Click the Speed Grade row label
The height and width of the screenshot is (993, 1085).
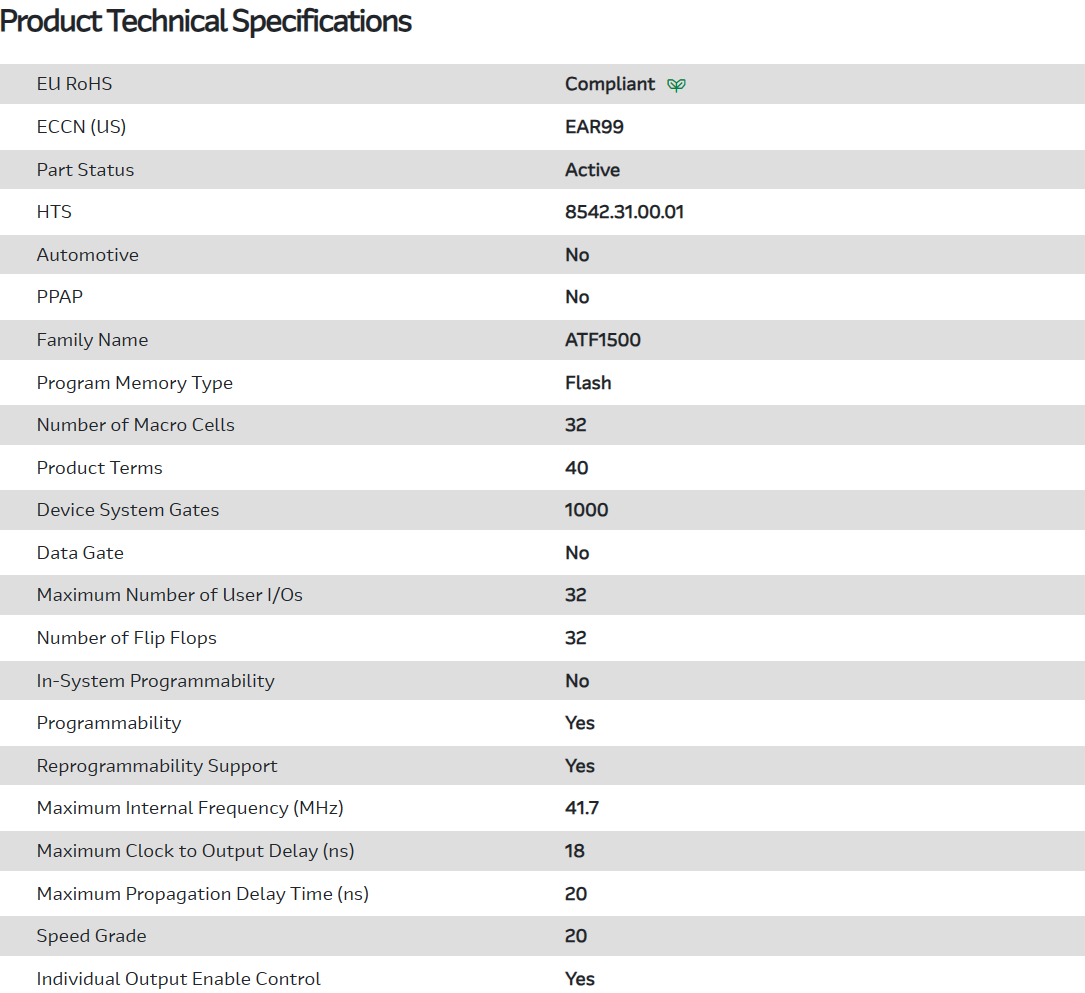91,936
